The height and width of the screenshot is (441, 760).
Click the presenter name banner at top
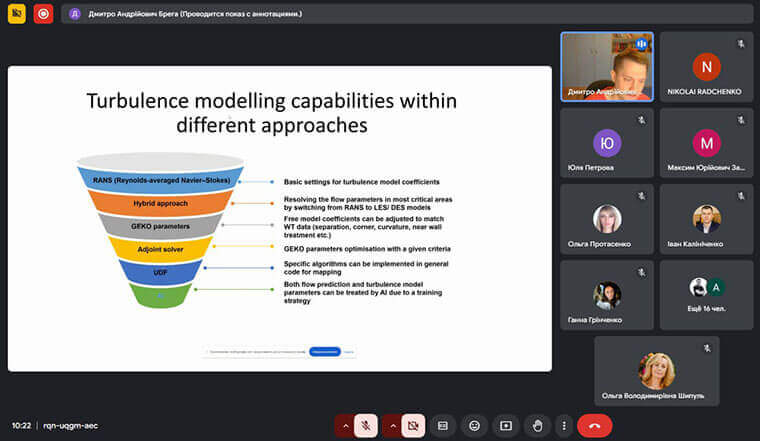tap(190, 14)
